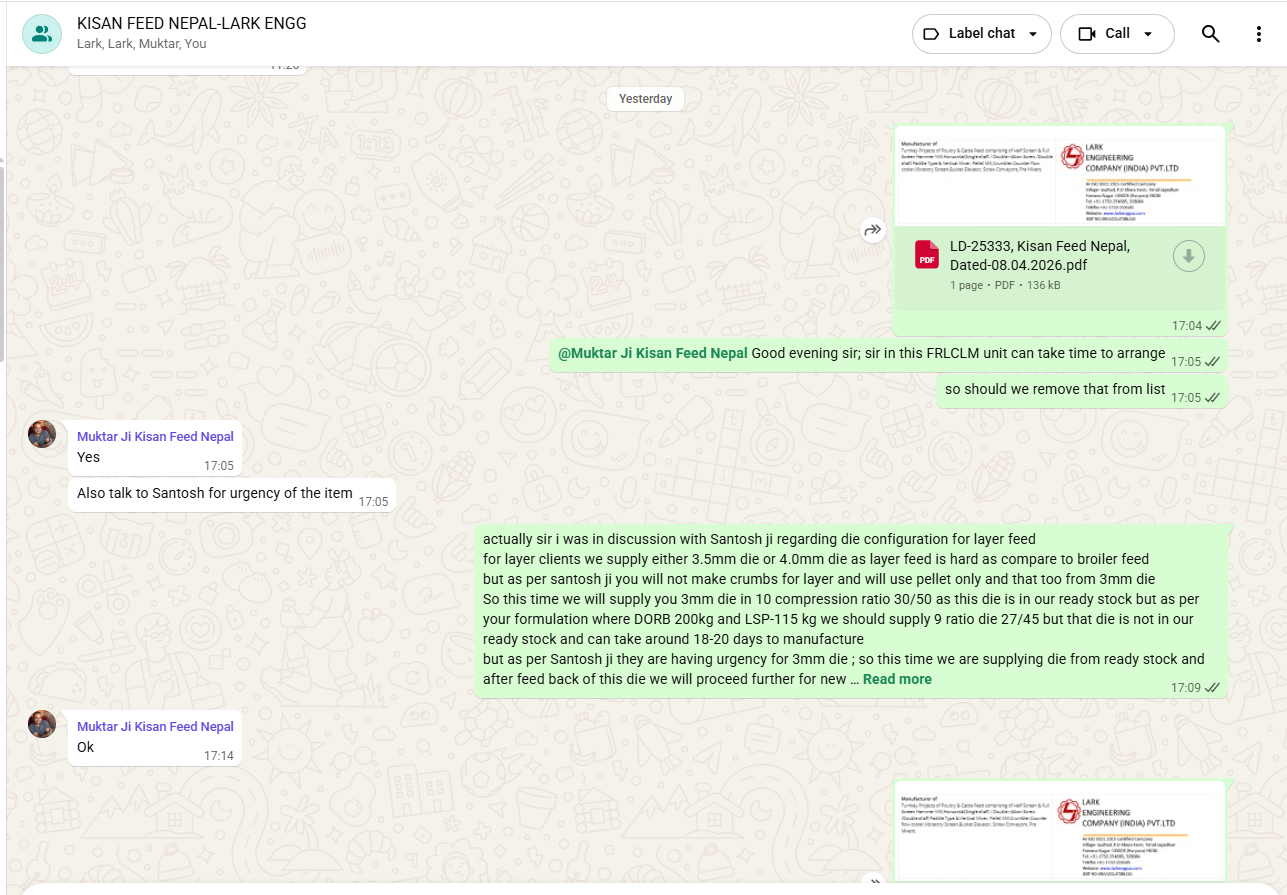Open the three-dot chat menu

1258,34
